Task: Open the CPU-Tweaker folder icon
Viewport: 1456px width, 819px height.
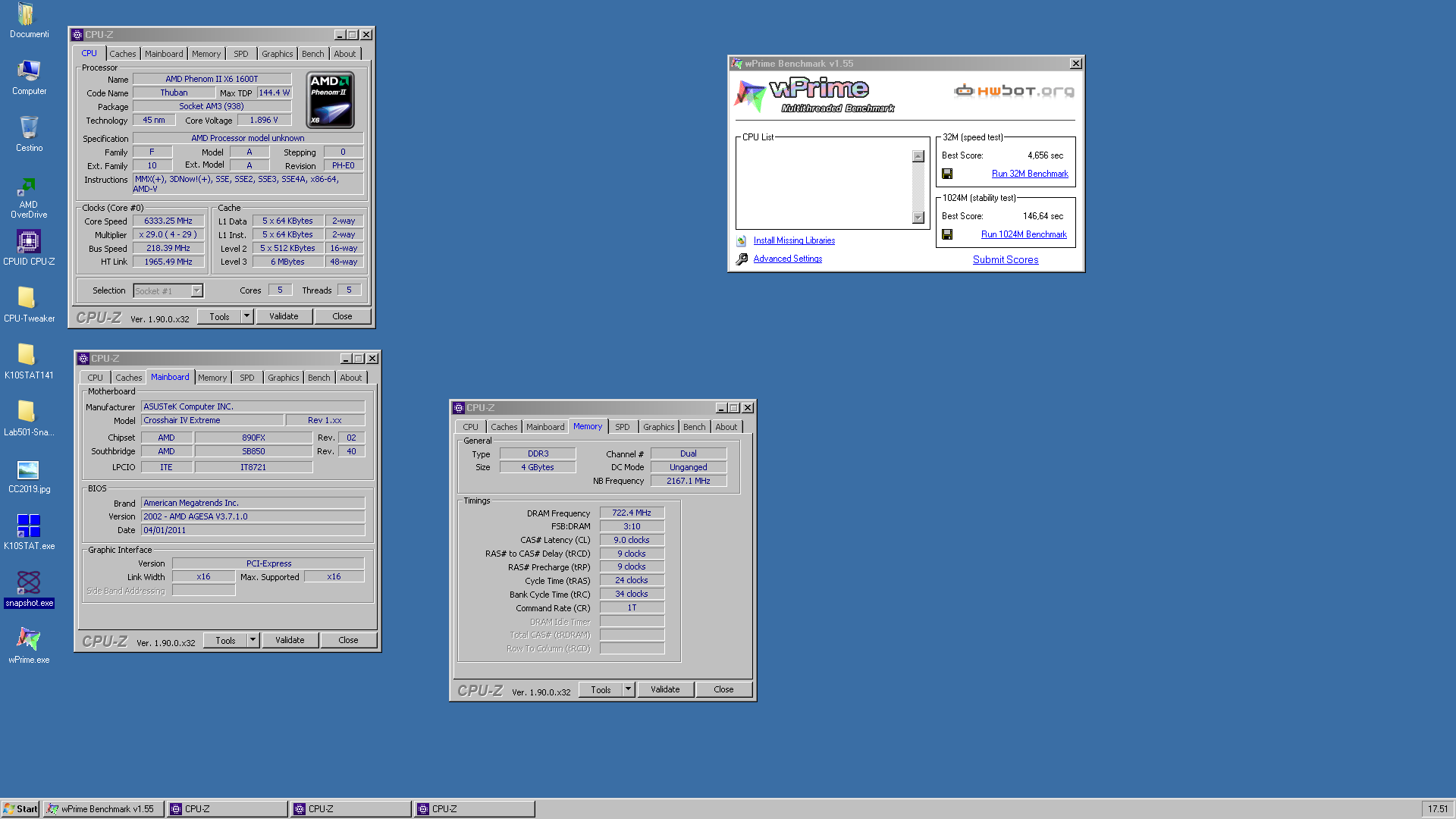Action: point(29,305)
